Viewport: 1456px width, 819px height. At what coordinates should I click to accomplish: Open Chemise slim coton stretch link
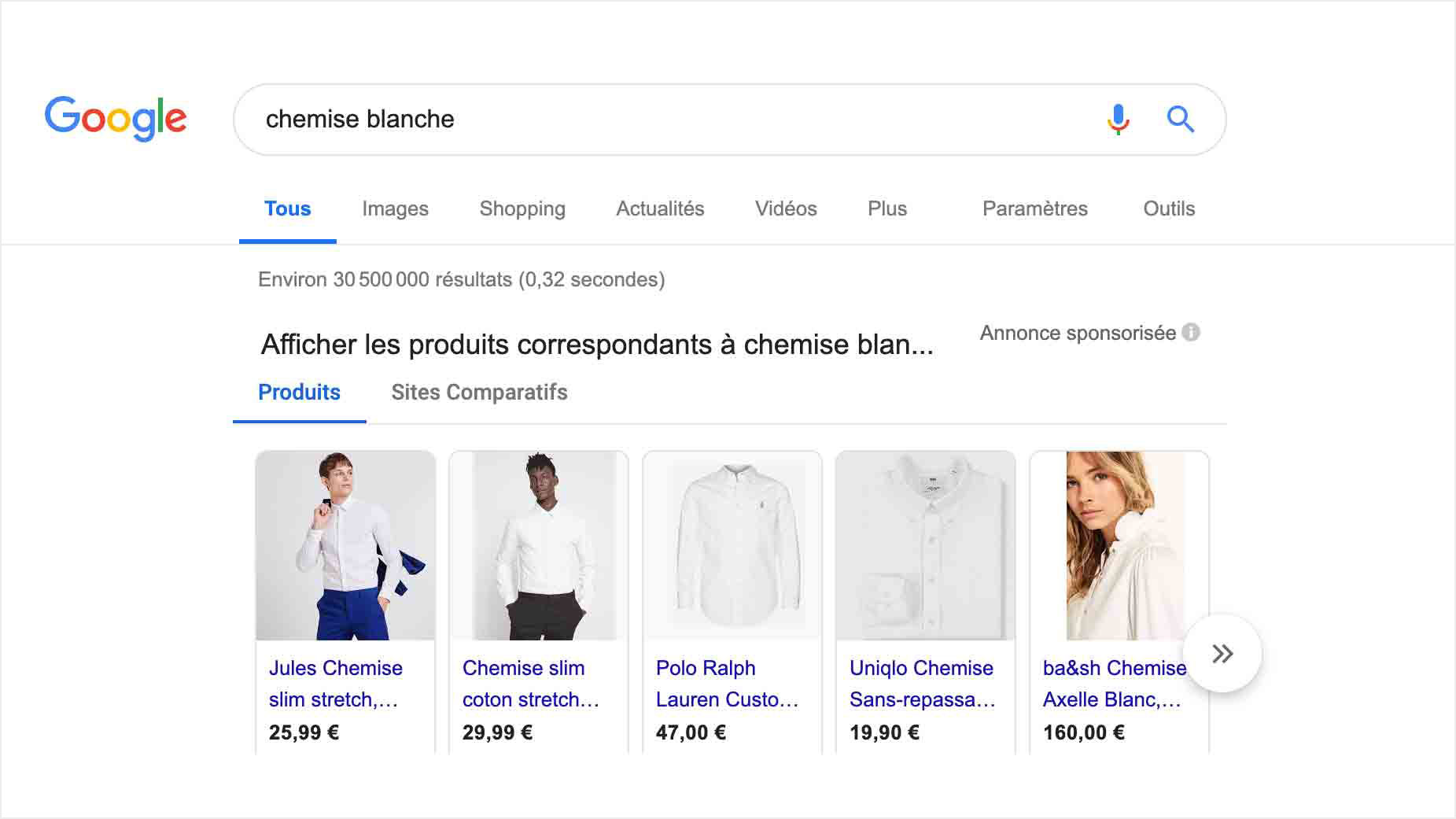[531, 684]
